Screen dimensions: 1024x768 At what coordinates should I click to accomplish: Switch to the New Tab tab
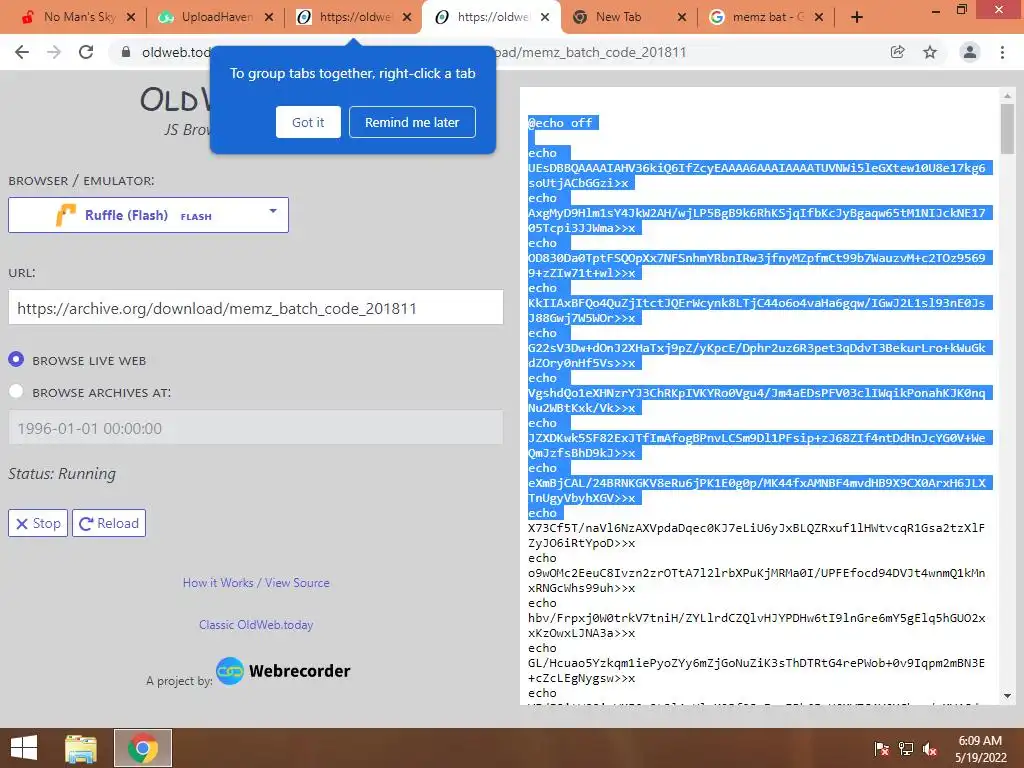click(x=627, y=18)
